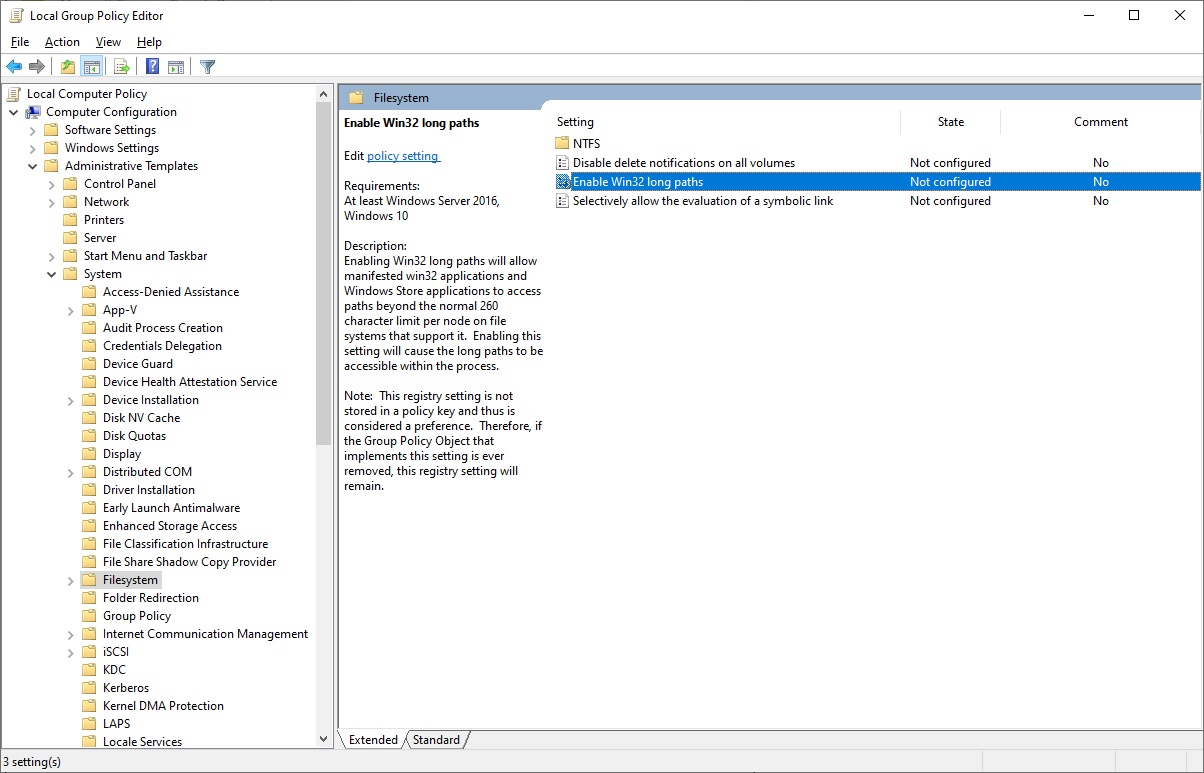Image resolution: width=1204 pixels, height=773 pixels.
Task: Expand the Network node
Action: [x=52, y=202]
